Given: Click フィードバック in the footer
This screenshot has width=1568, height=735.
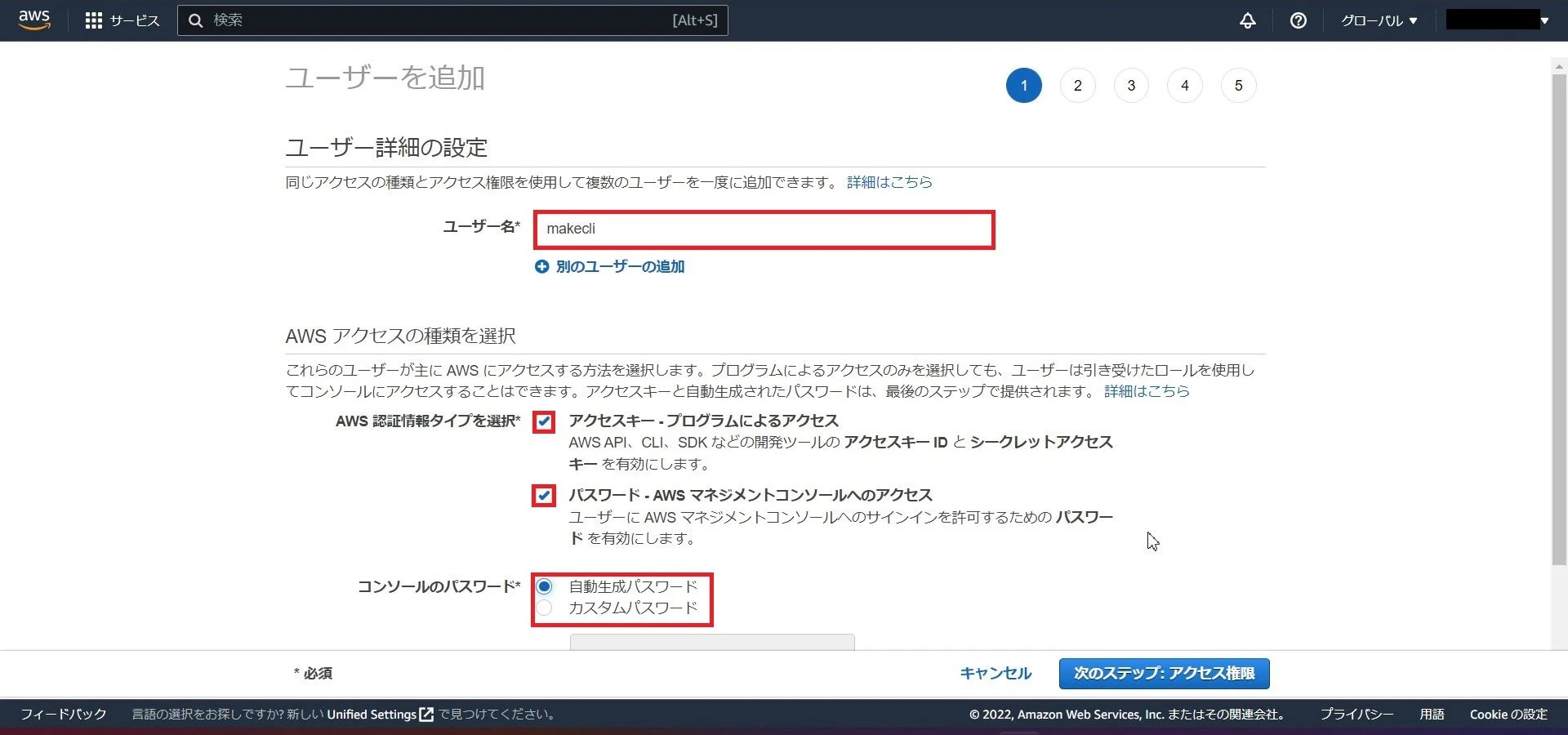Looking at the screenshot, I should pos(64,715).
